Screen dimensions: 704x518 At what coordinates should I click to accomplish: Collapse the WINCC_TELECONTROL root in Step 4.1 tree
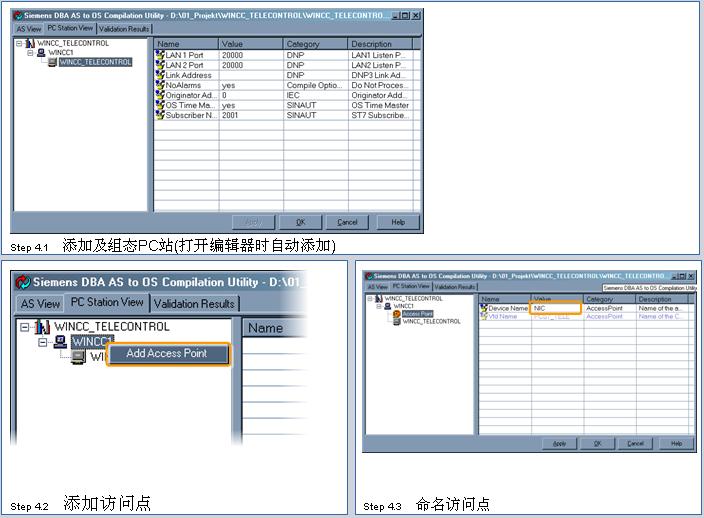(19, 44)
